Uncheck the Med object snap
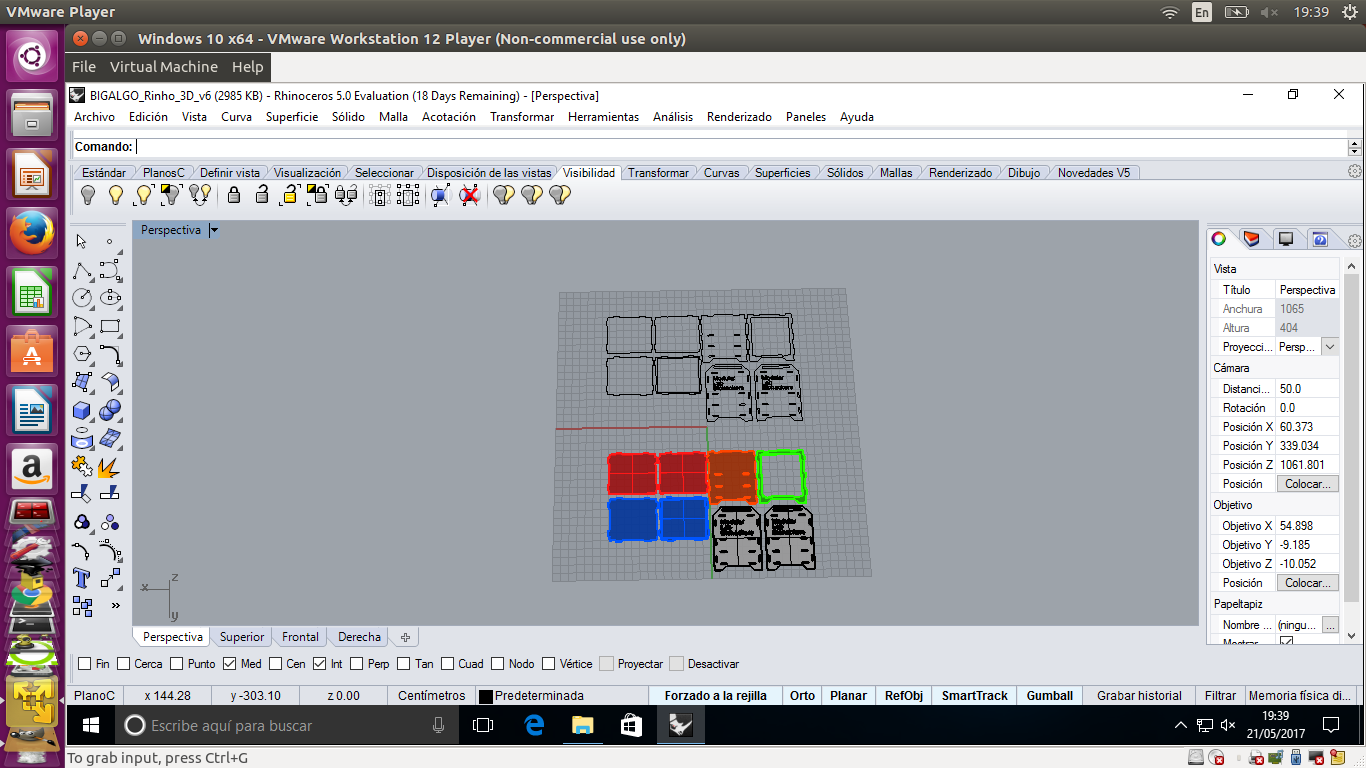 [229, 664]
